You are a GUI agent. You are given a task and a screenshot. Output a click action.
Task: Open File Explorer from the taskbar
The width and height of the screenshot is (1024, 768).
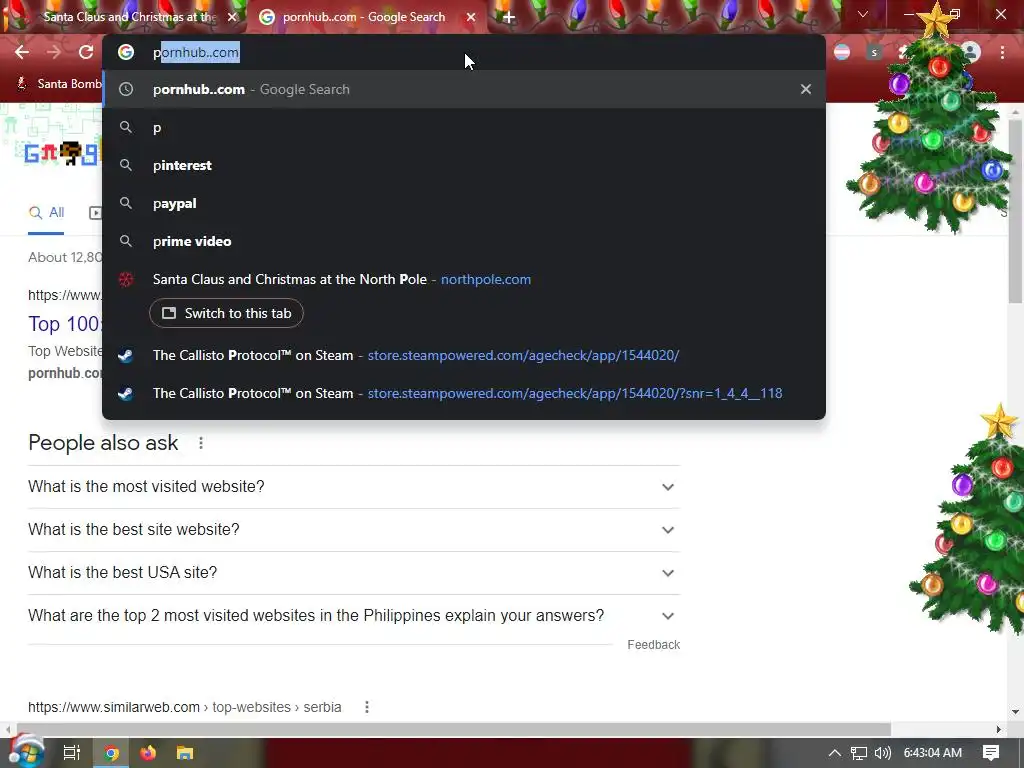click(185, 753)
